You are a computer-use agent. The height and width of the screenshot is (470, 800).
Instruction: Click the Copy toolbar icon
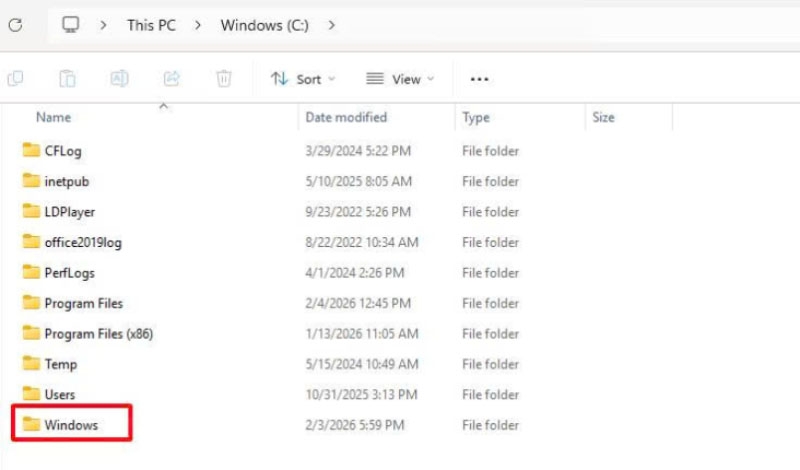[15, 79]
